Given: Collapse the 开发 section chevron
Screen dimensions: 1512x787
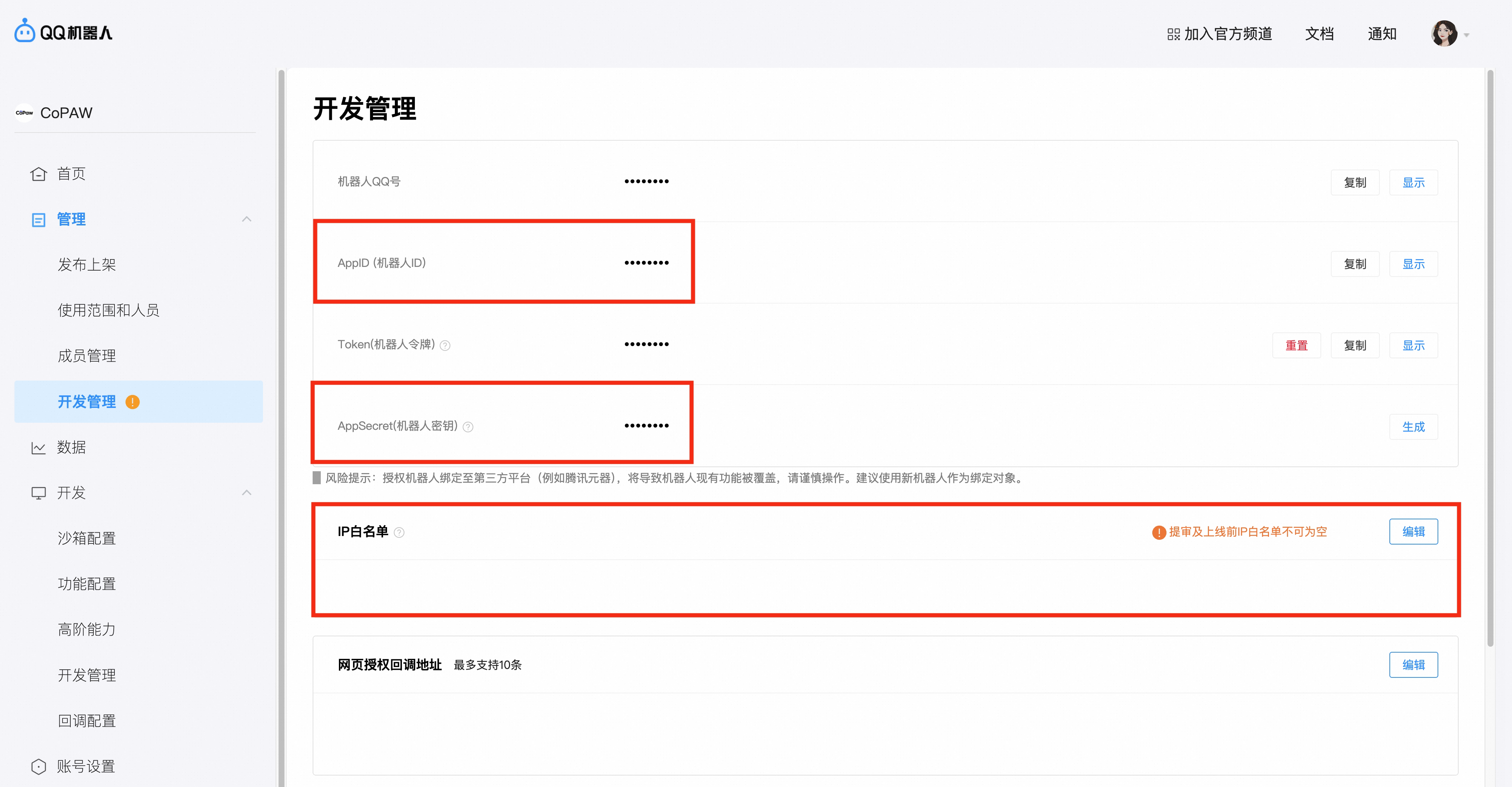Looking at the screenshot, I should 247,493.
